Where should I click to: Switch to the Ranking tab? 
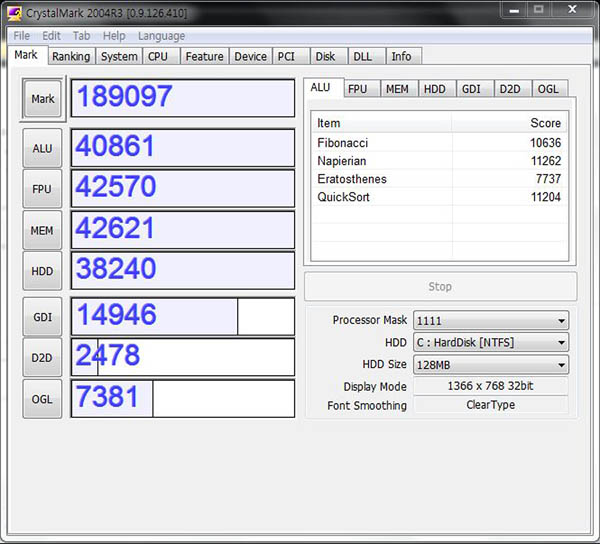(71, 56)
